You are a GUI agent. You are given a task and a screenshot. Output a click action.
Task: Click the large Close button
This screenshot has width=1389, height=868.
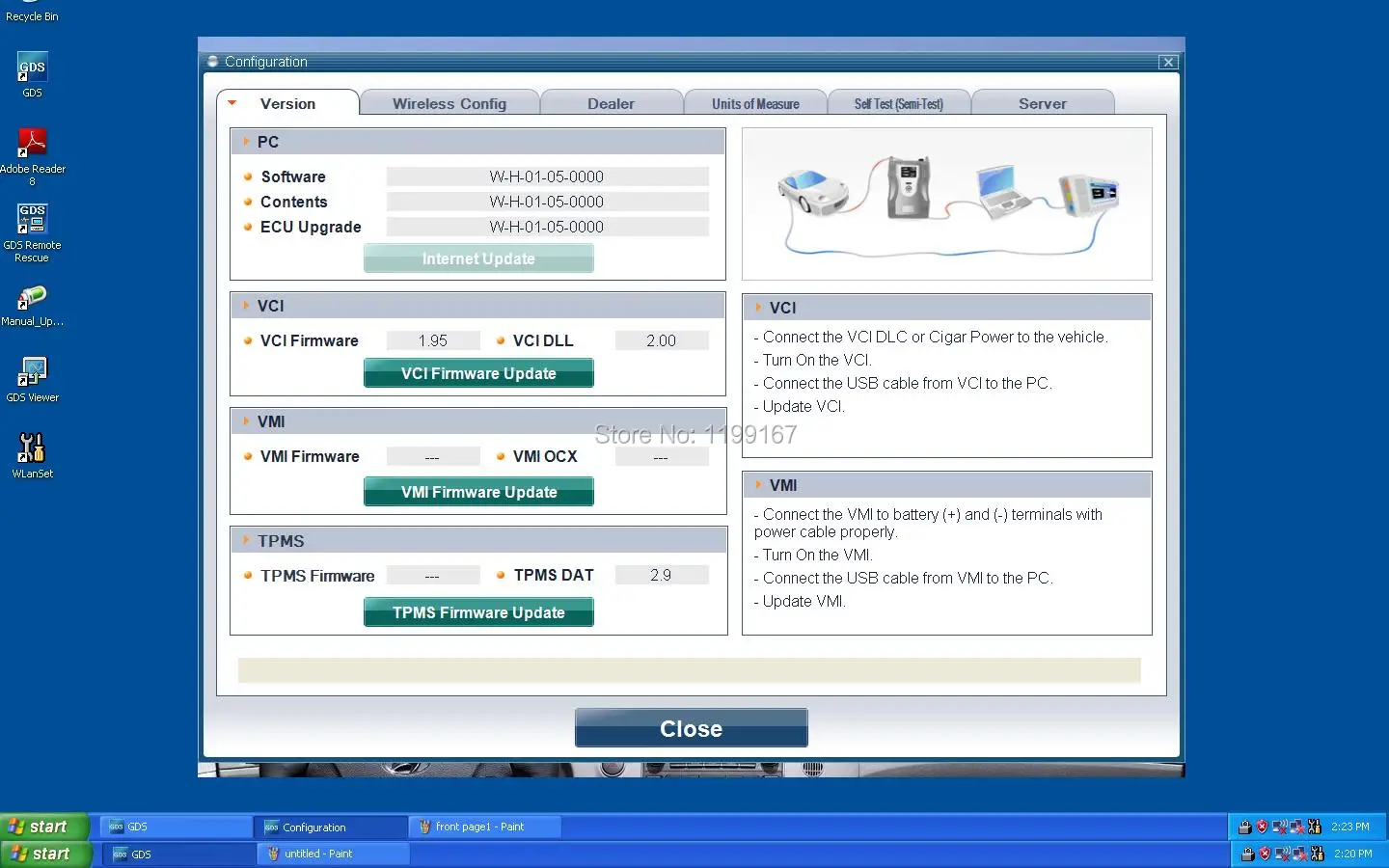[x=691, y=728]
